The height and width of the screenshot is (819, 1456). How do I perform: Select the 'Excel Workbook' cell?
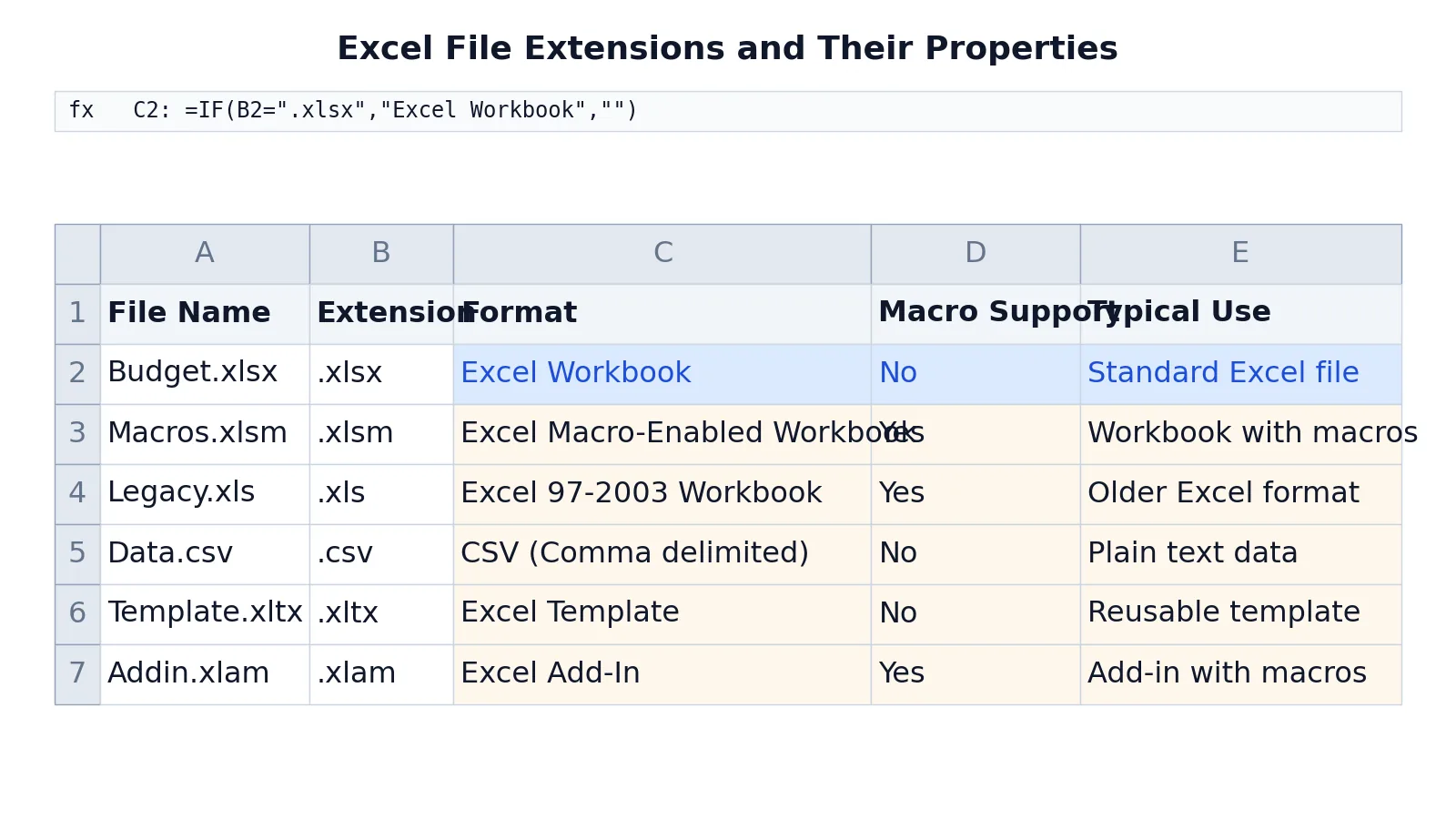(662, 374)
